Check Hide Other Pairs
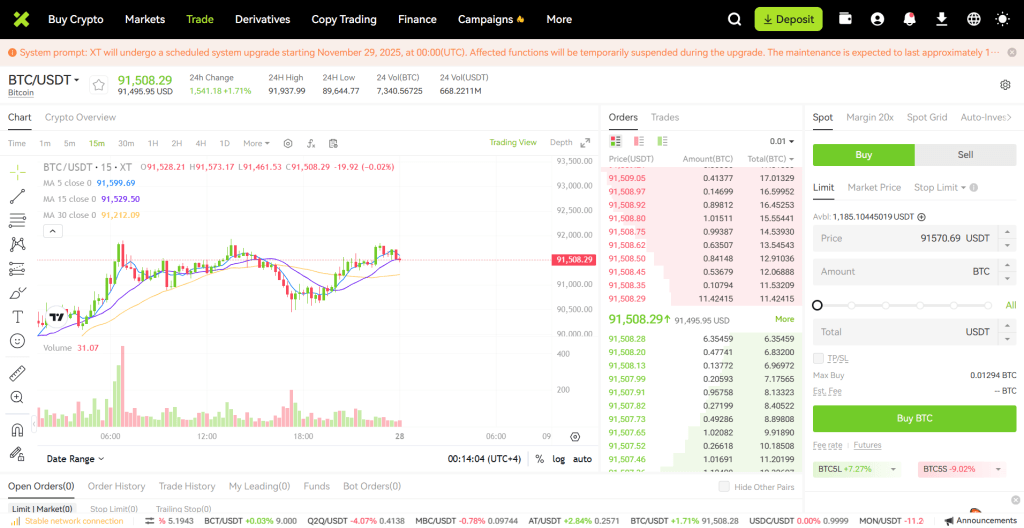The height and width of the screenshot is (528, 1024). [x=724, y=486]
